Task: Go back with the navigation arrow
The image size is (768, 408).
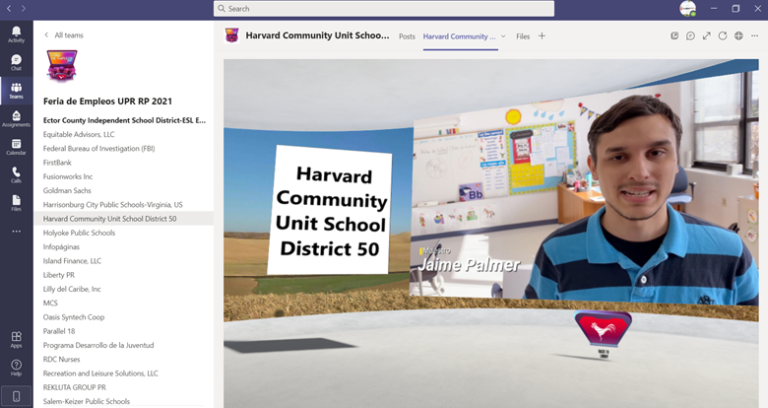Action: point(9,8)
